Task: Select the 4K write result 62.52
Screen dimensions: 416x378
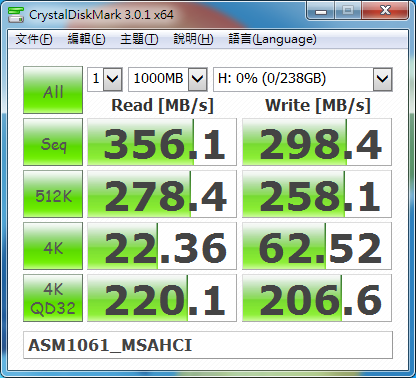Action: [x=317, y=246]
